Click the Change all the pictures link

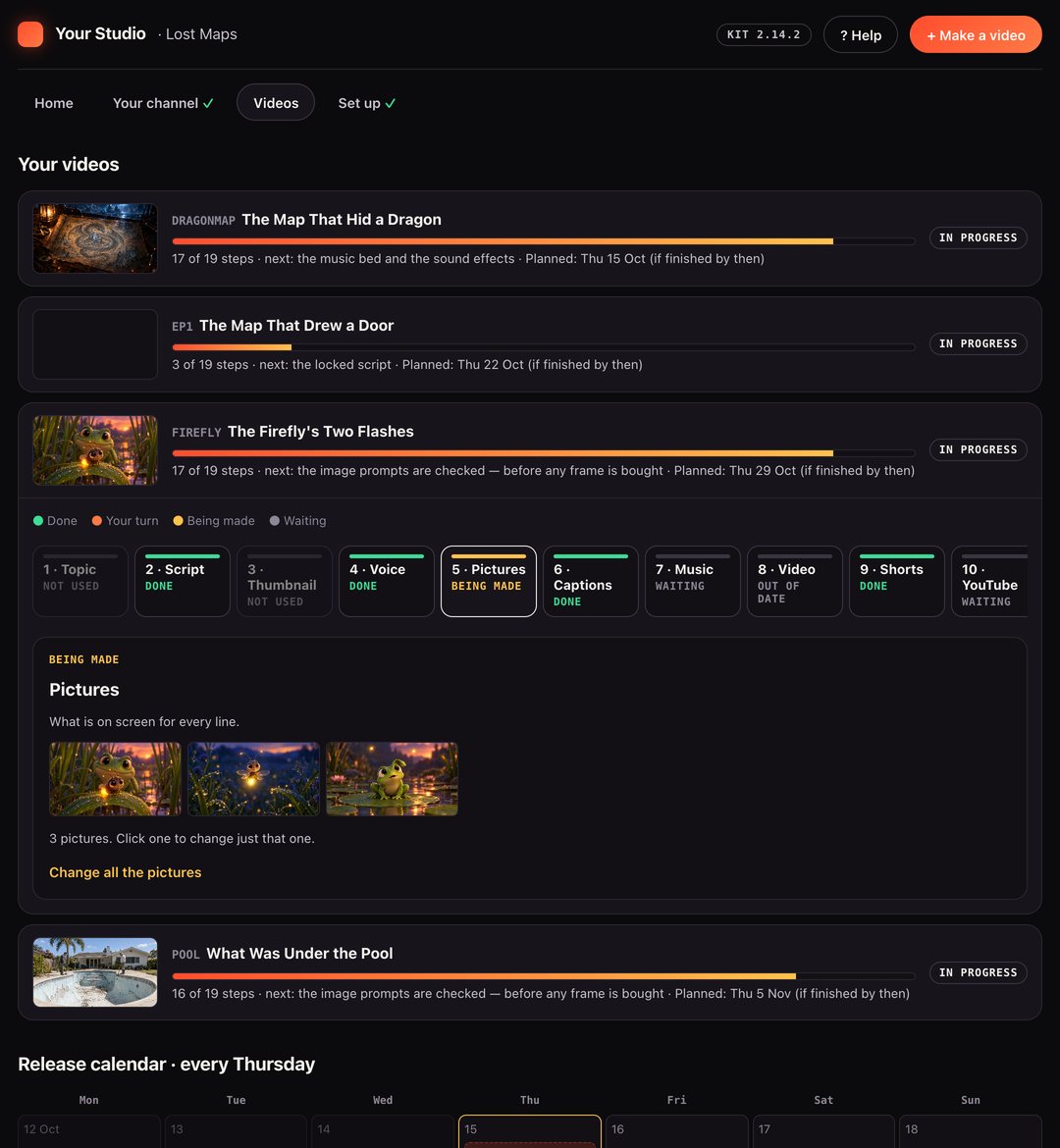126,872
